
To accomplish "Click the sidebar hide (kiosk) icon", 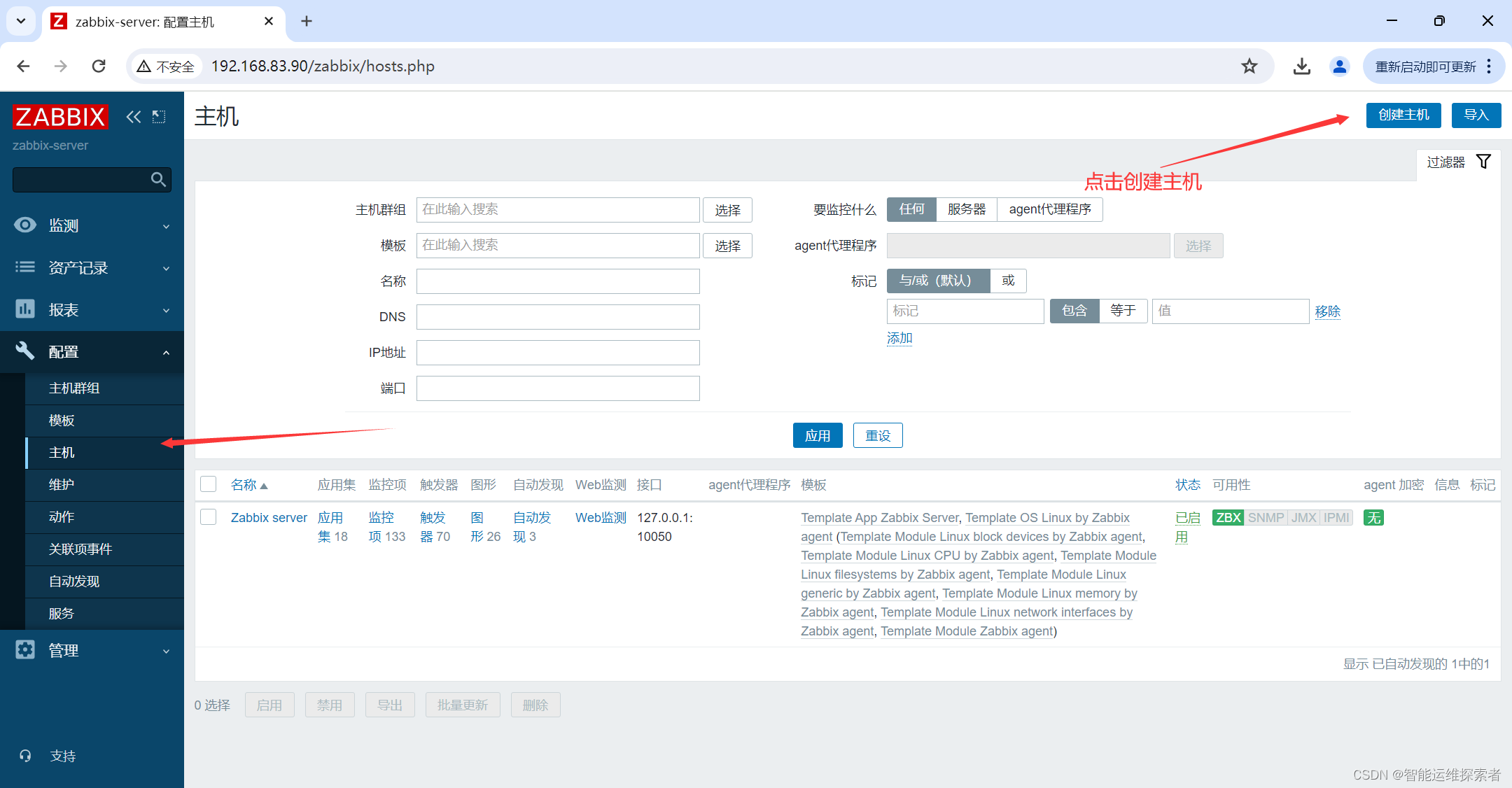I will 159,117.
